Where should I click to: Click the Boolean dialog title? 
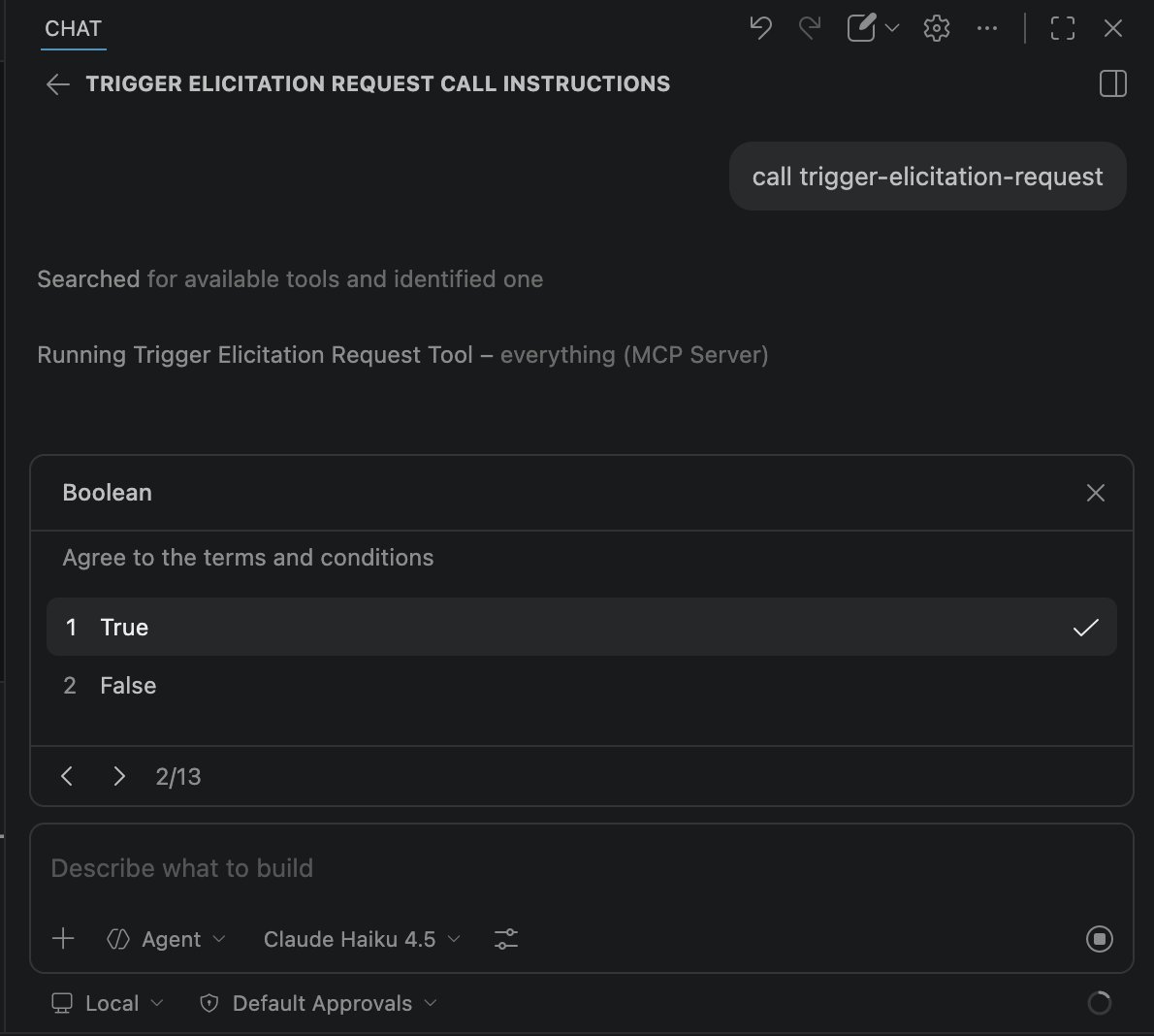click(x=108, y=493)
